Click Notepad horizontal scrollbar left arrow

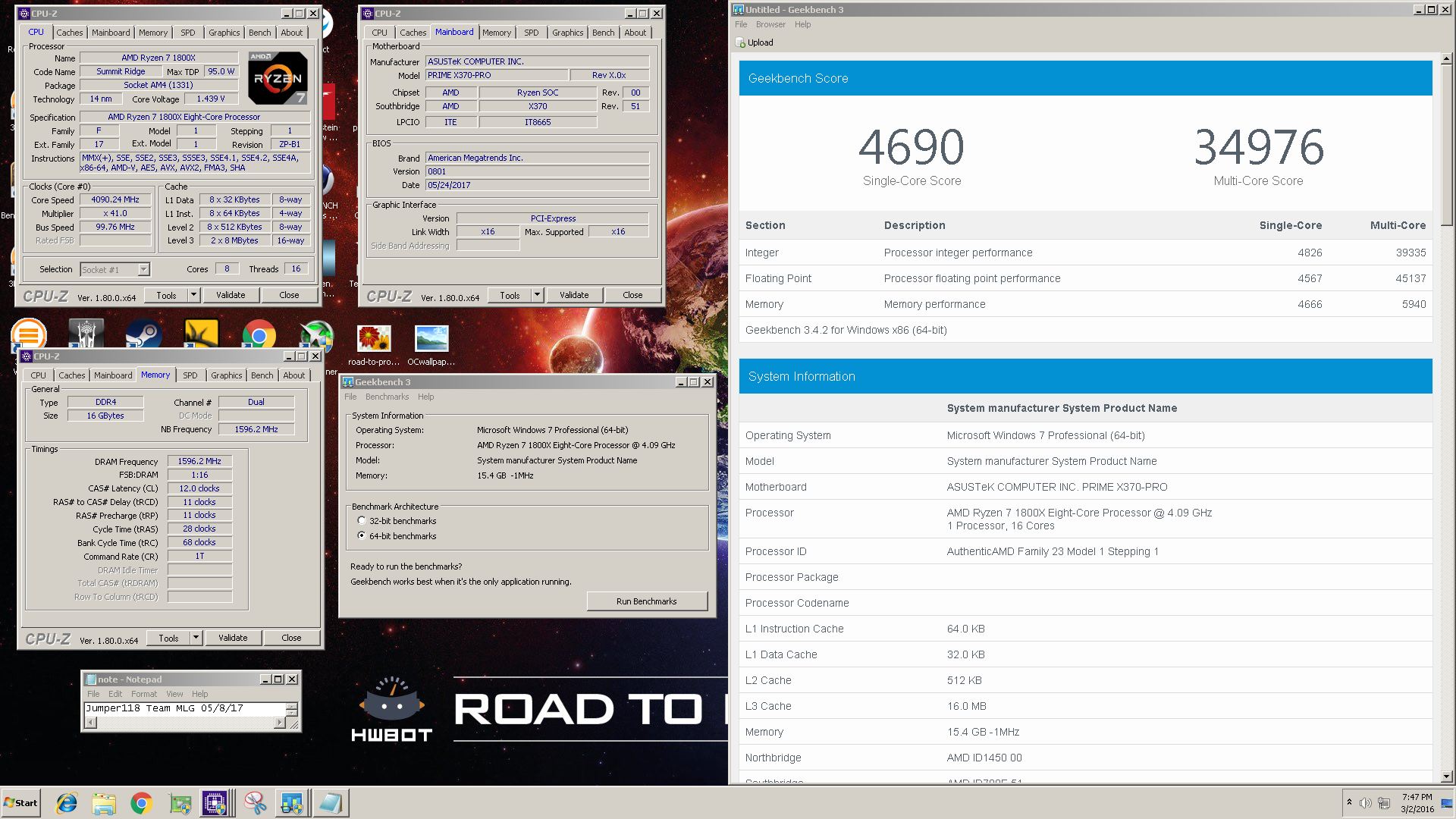pyautogui.click(x=91, y=723)
